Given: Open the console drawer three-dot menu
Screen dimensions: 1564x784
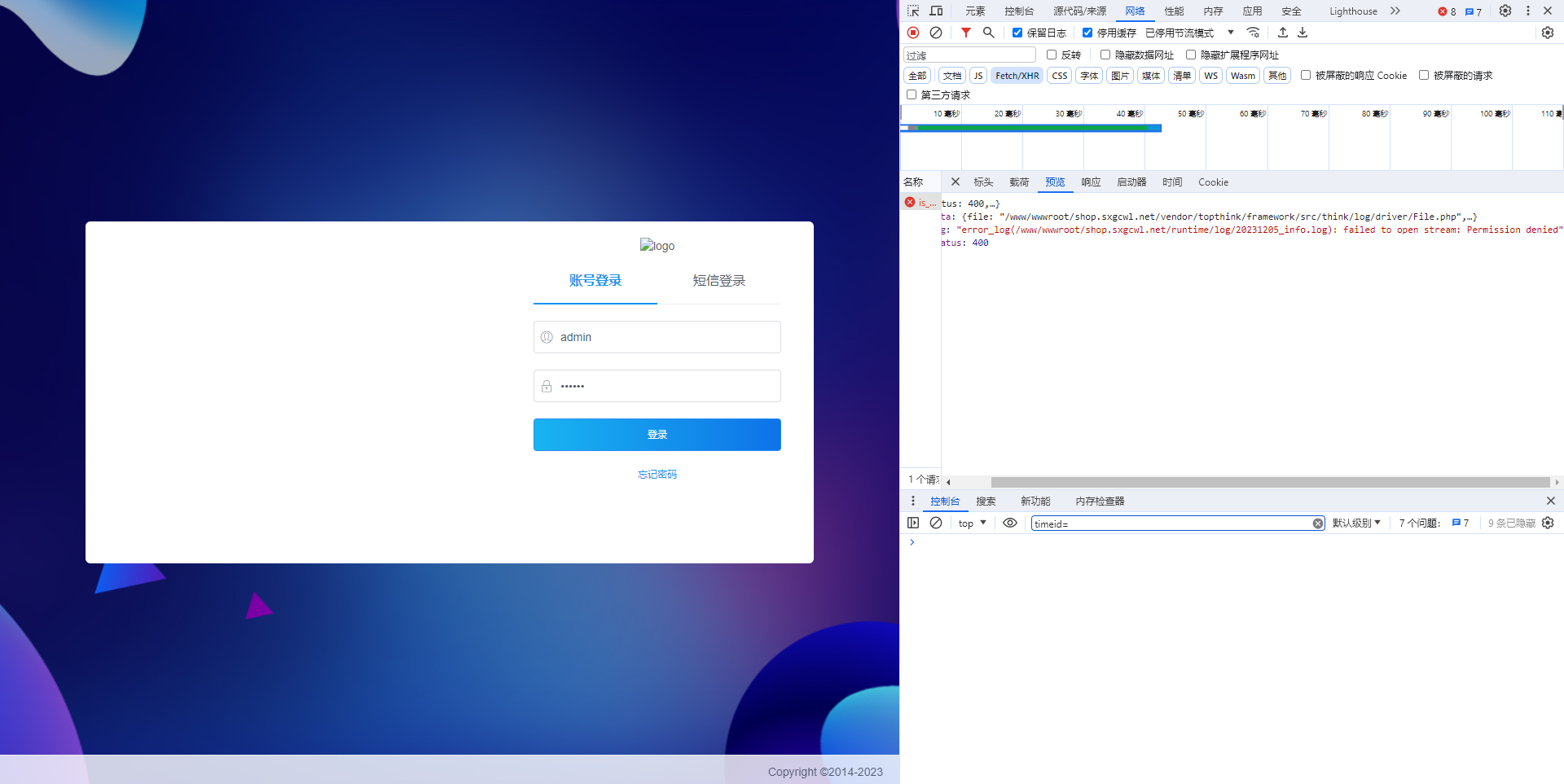Looking at the screenshot, I should pos(913,501).
